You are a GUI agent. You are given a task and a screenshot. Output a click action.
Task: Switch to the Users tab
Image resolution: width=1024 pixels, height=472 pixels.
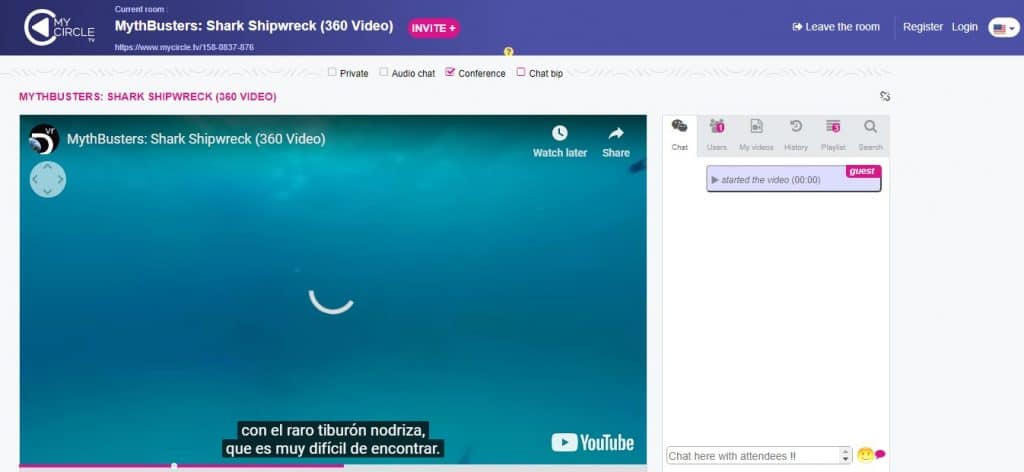pos(716,136)
